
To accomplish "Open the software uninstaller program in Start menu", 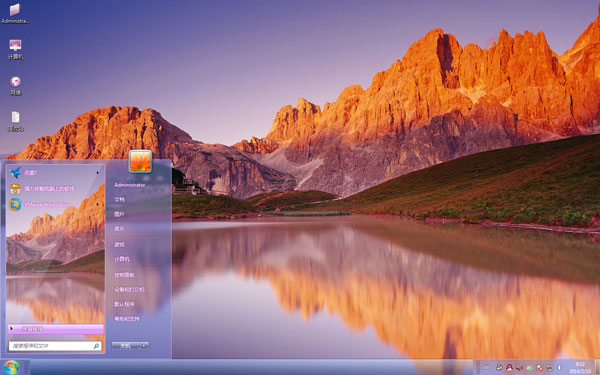I will [55, 189].
